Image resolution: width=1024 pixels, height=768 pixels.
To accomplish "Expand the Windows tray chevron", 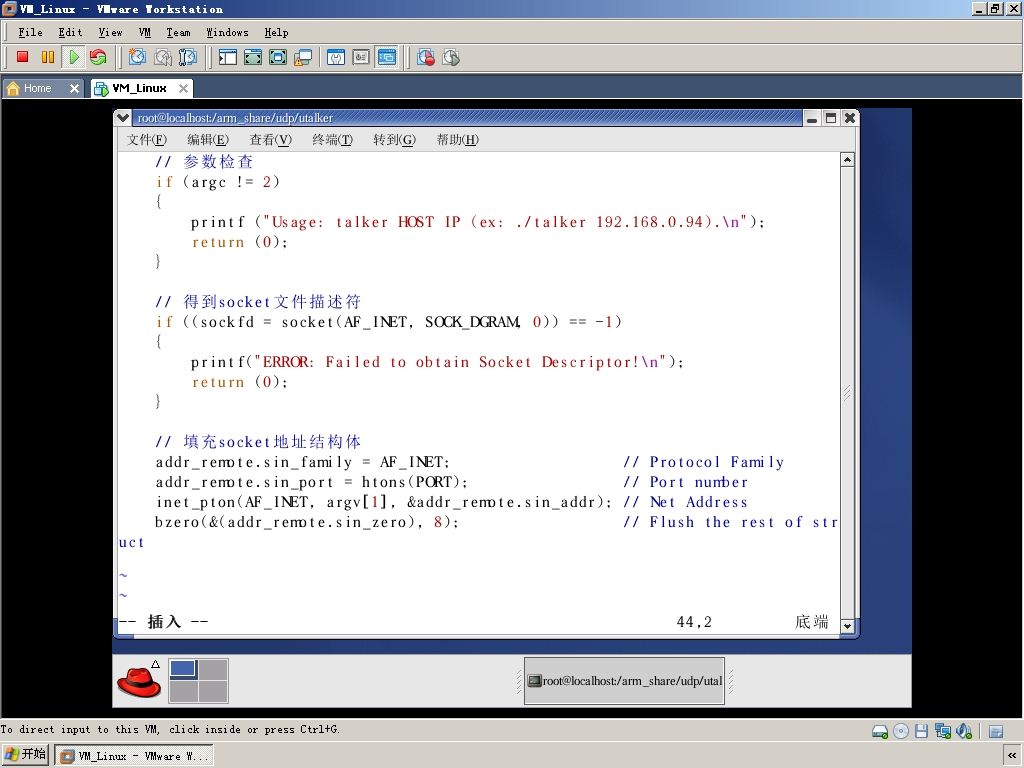I will click(1012, 756).
